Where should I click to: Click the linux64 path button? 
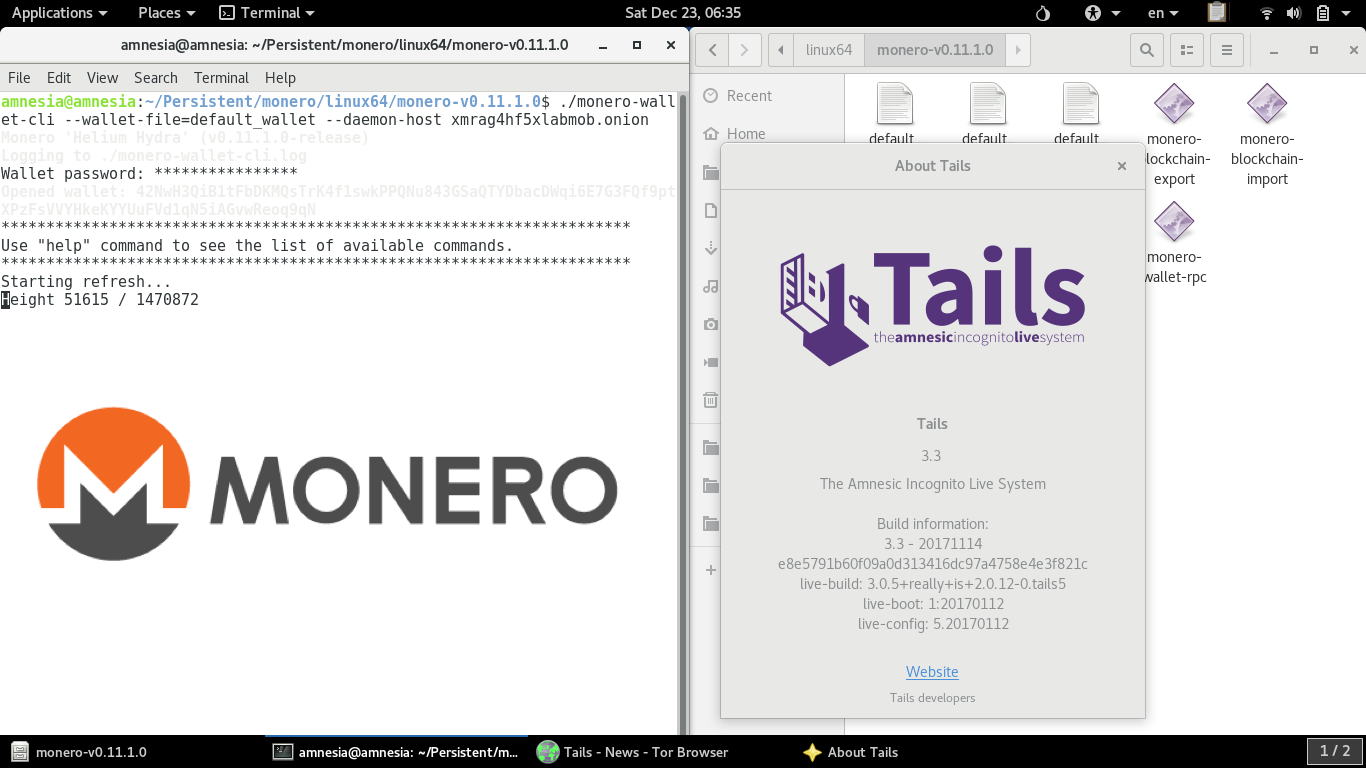[x=829, y=50]
